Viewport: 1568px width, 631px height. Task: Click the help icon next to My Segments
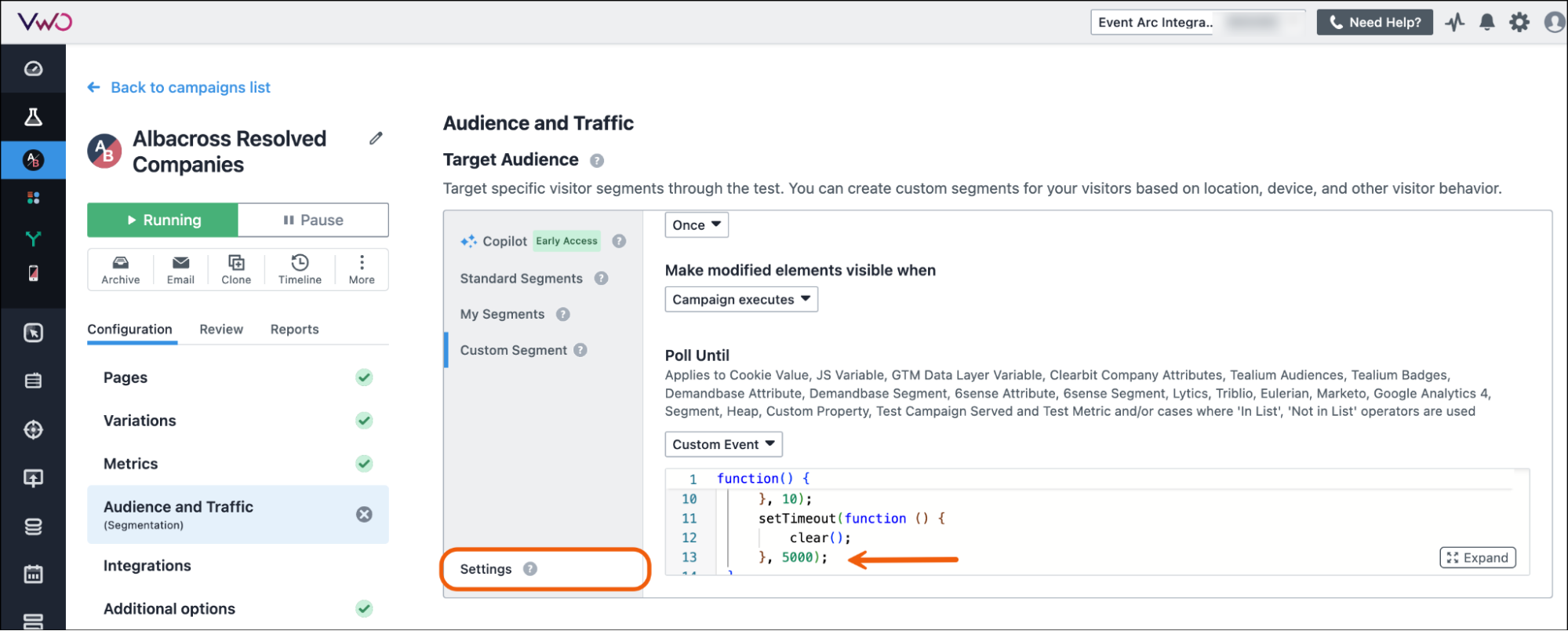(563, 315)
